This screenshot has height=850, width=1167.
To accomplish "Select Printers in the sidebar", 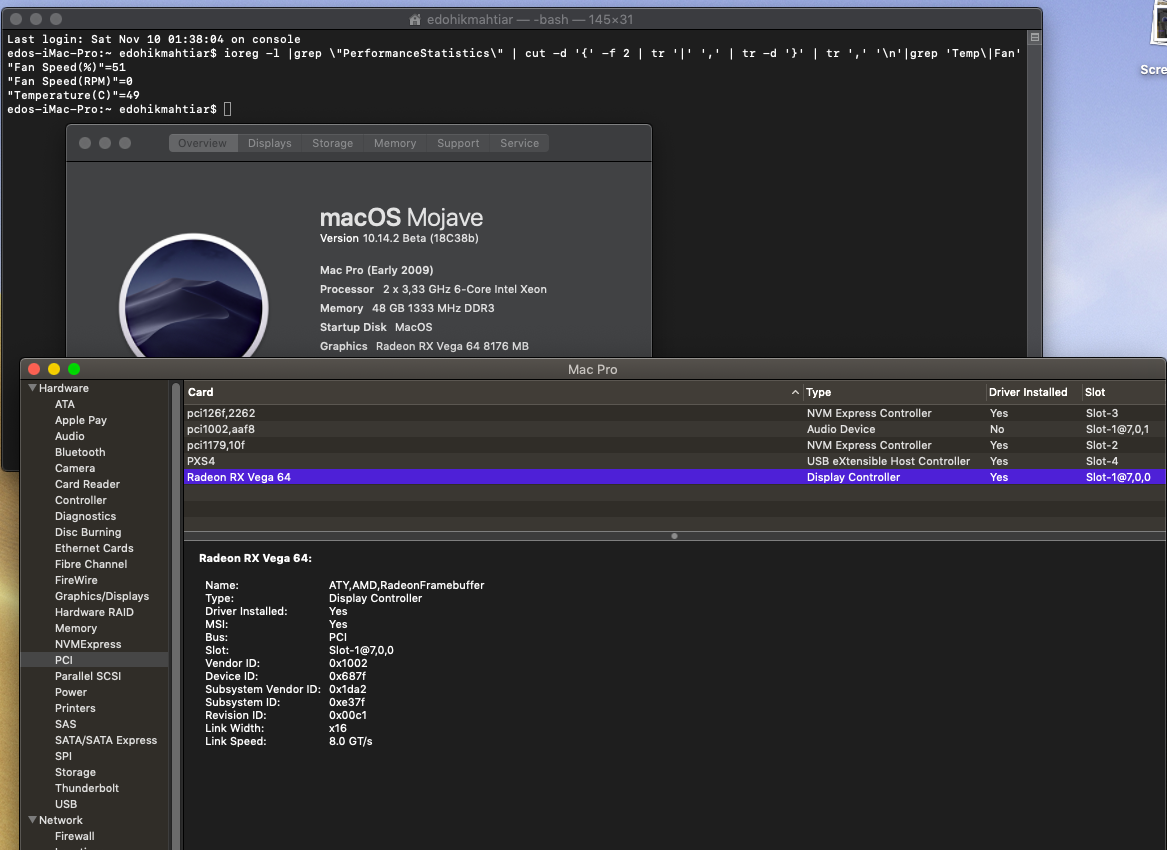I will pyautogui.click(x=75, y=708).
